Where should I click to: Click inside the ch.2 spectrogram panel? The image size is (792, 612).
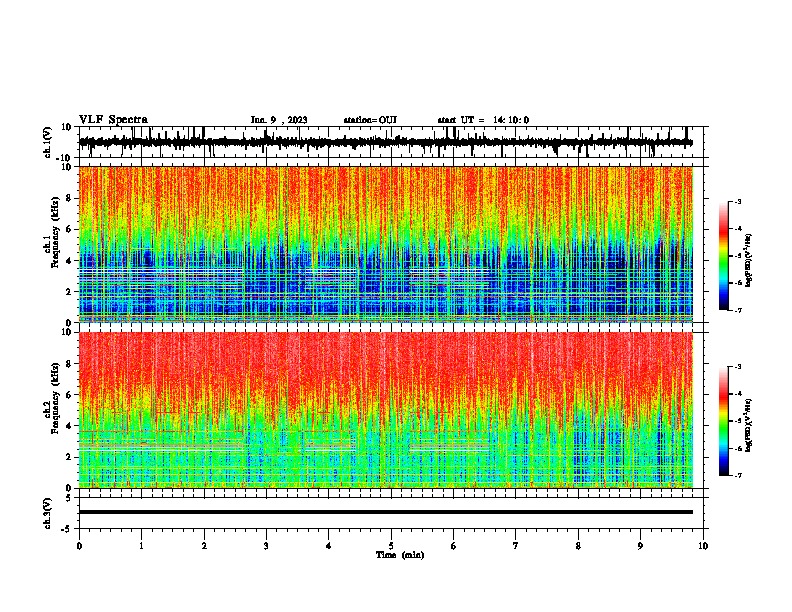[386, 410]
